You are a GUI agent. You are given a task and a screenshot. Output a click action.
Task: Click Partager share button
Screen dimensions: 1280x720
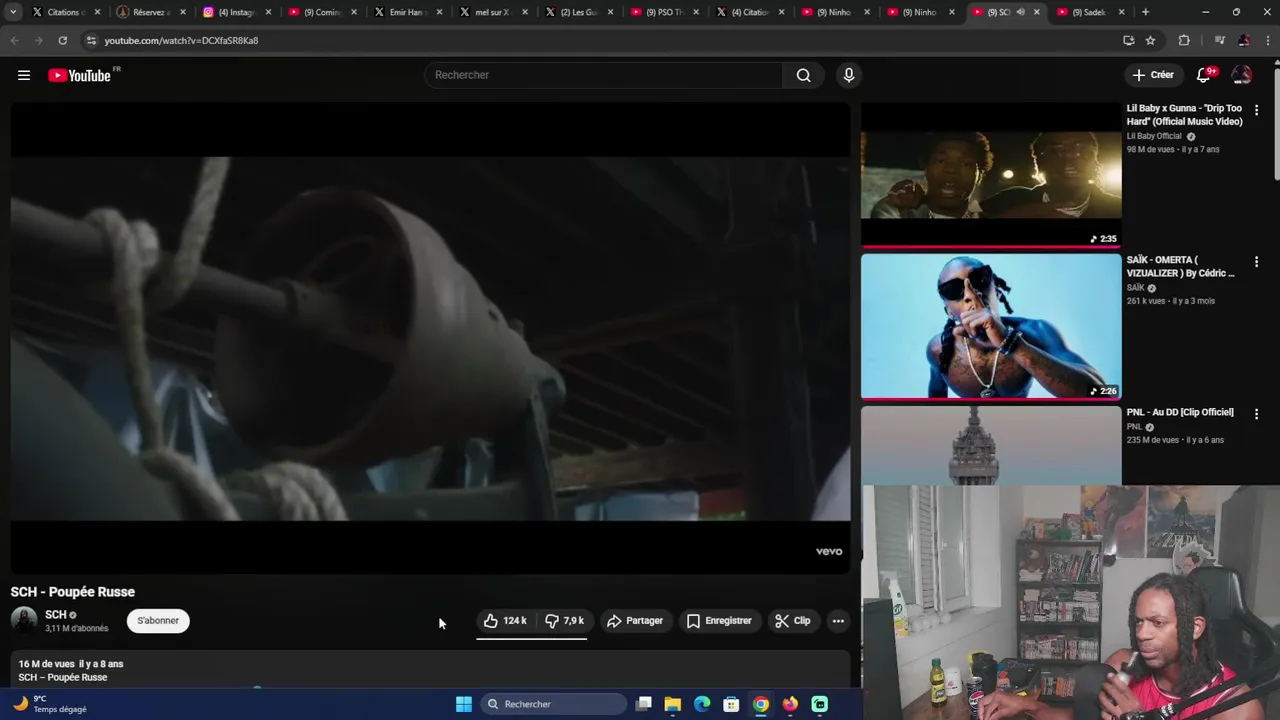click(x=635, y=621)
